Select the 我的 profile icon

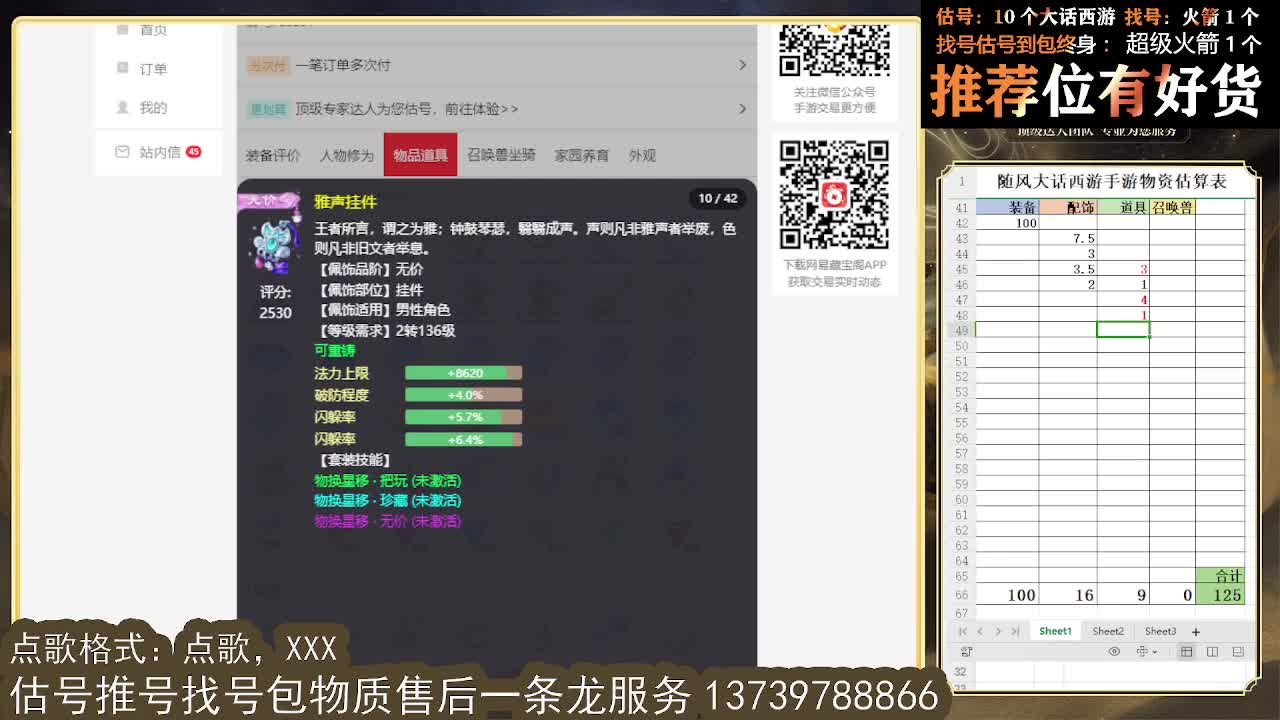(122, 107)
